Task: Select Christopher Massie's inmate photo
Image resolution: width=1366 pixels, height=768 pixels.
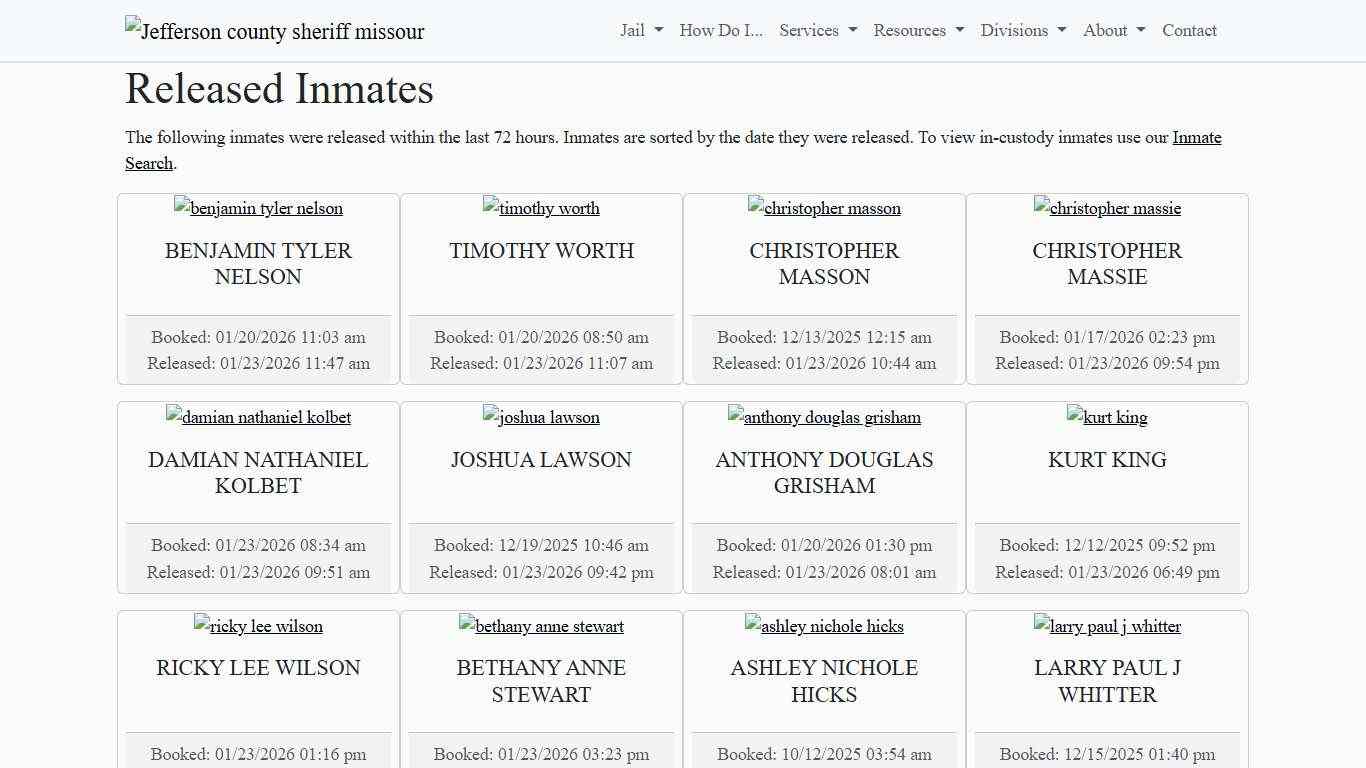Action: pyautogui.click(x=1107, y=208)
